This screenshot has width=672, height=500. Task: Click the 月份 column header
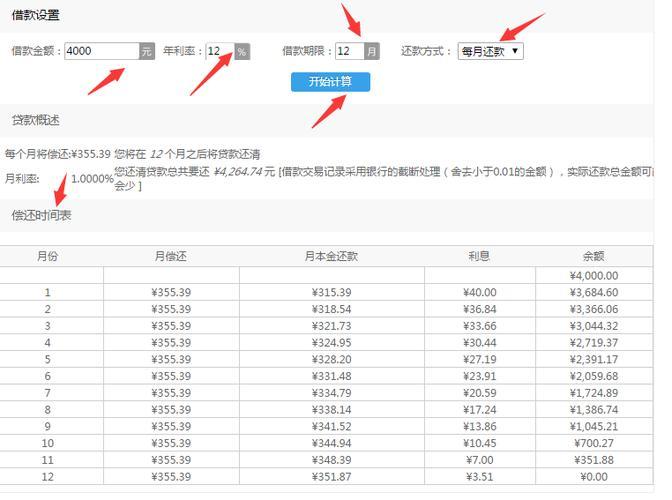tap(48, 256)
